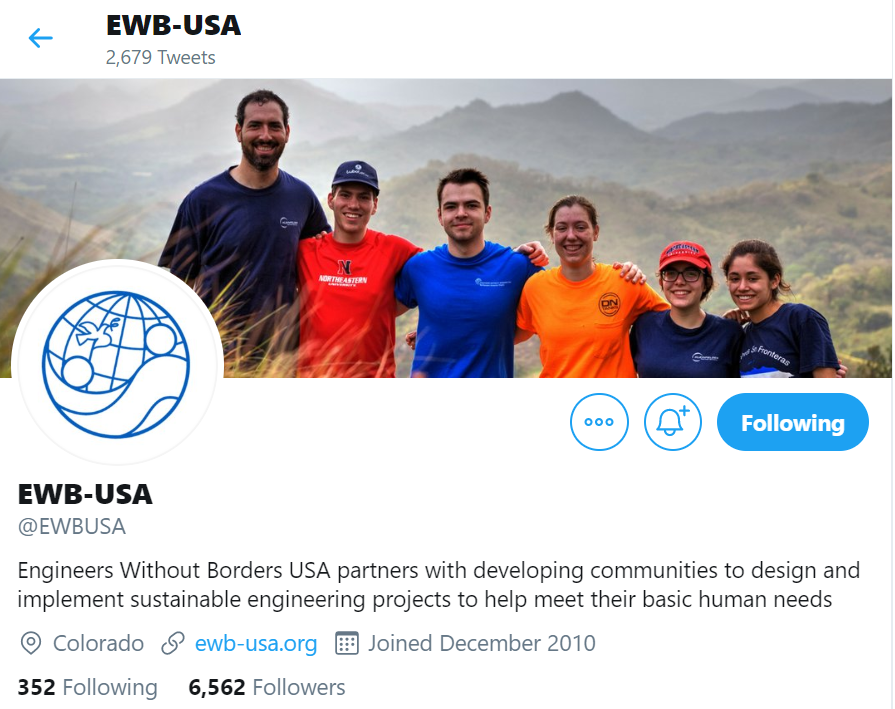Click the calendar icon beside Joined December 2010
The width and height of the screenshot is (895, 709).
click(x=346, y=643)
